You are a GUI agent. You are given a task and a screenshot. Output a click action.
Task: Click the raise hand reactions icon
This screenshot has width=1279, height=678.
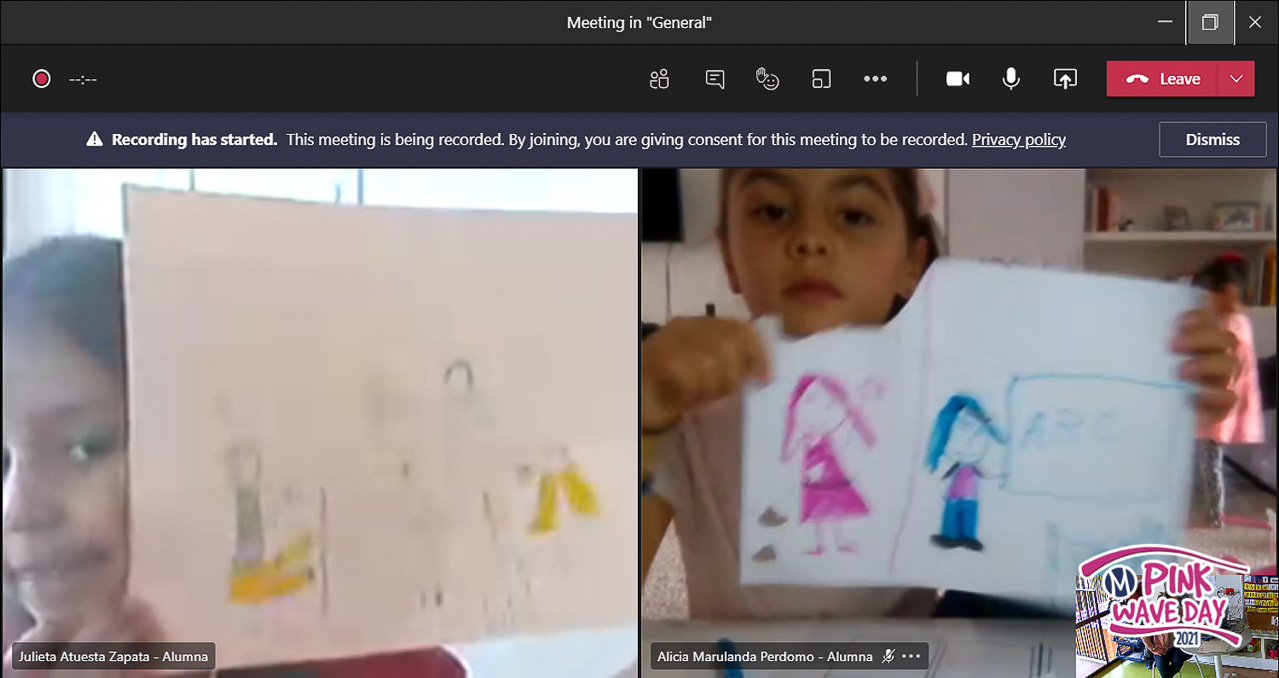767,79
